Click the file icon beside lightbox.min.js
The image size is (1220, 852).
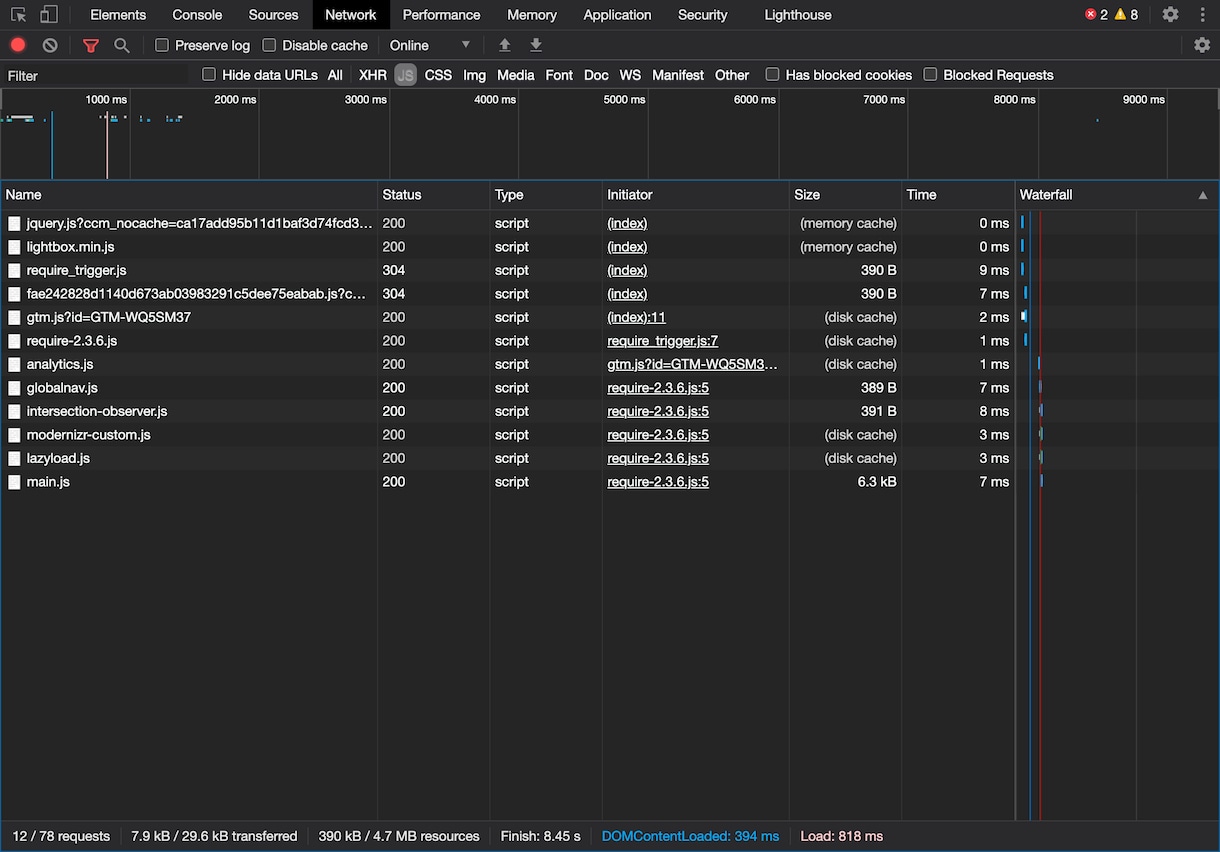14,247
